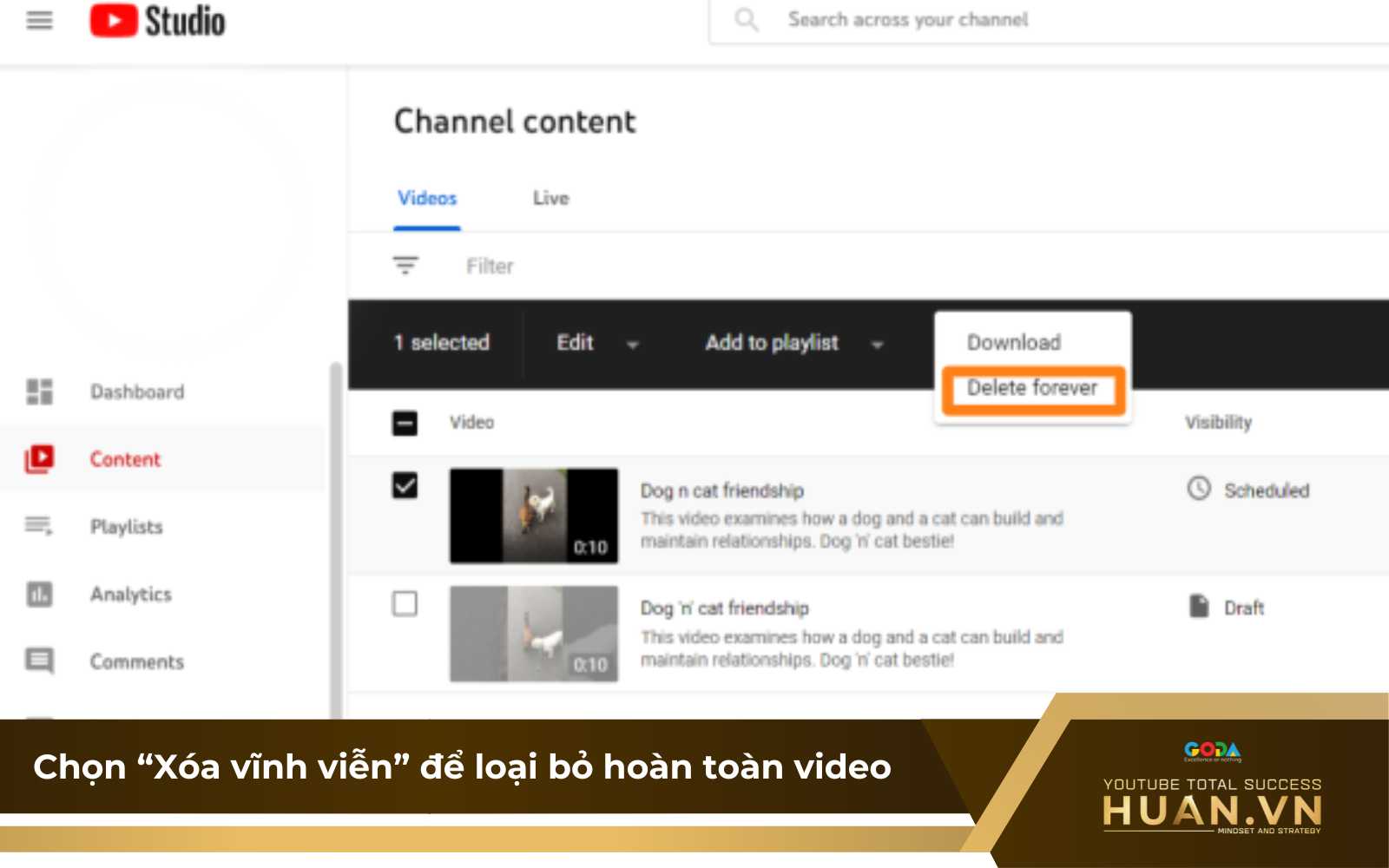Switch to the Videos tab
The image size is (1389, 868).
pyautogui.click(x=427, y=199)
